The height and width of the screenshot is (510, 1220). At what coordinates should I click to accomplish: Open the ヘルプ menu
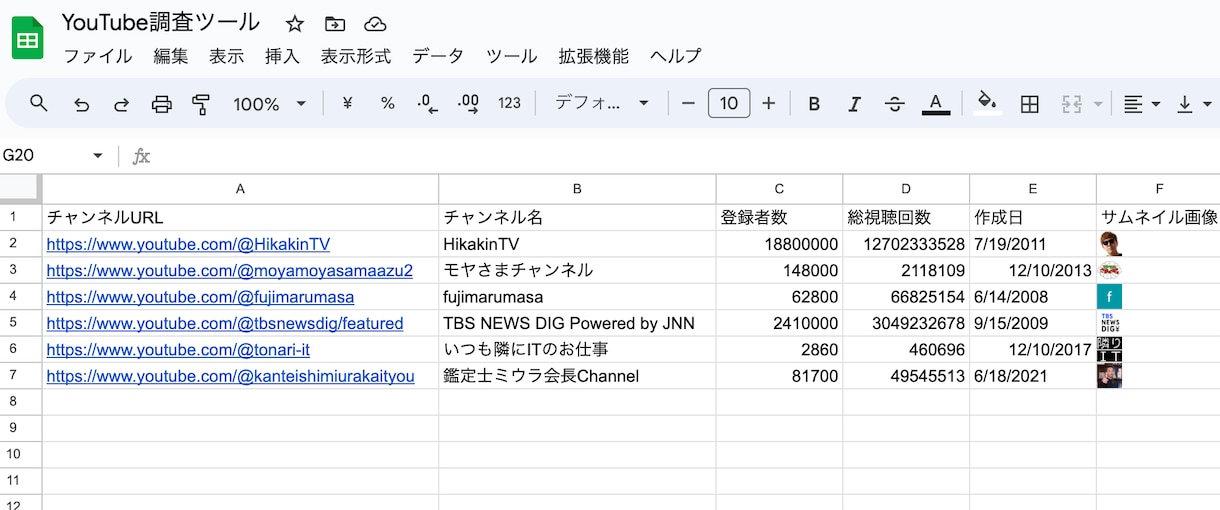pyautogui.click(x=676, y=56)
